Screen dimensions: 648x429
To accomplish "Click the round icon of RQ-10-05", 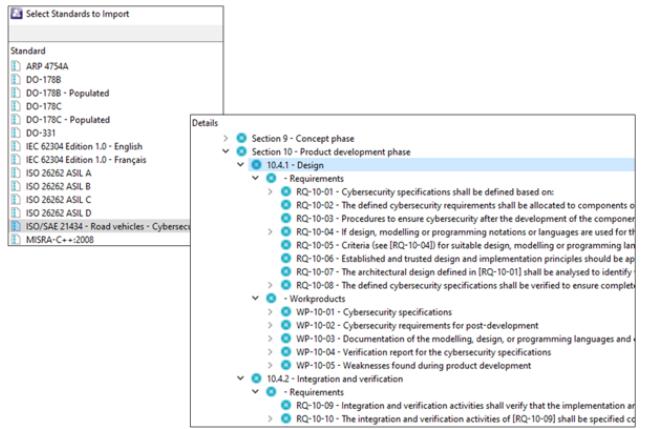I will click(x=286, y=245).
